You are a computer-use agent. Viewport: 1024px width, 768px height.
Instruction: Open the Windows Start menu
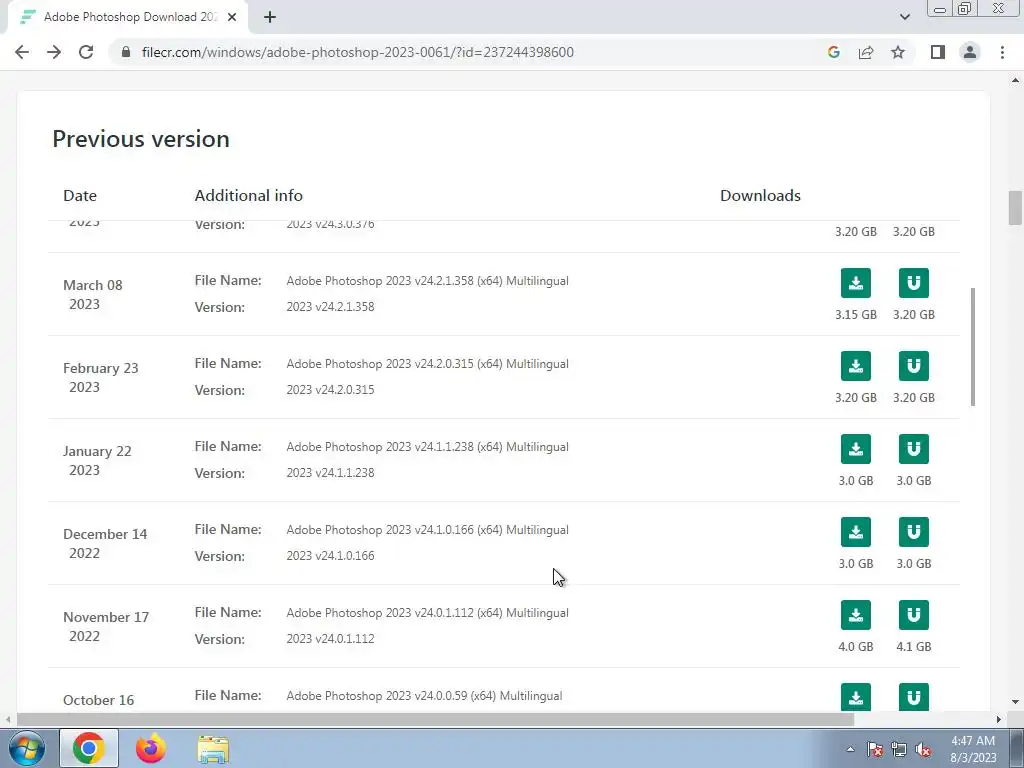[25, 748]
